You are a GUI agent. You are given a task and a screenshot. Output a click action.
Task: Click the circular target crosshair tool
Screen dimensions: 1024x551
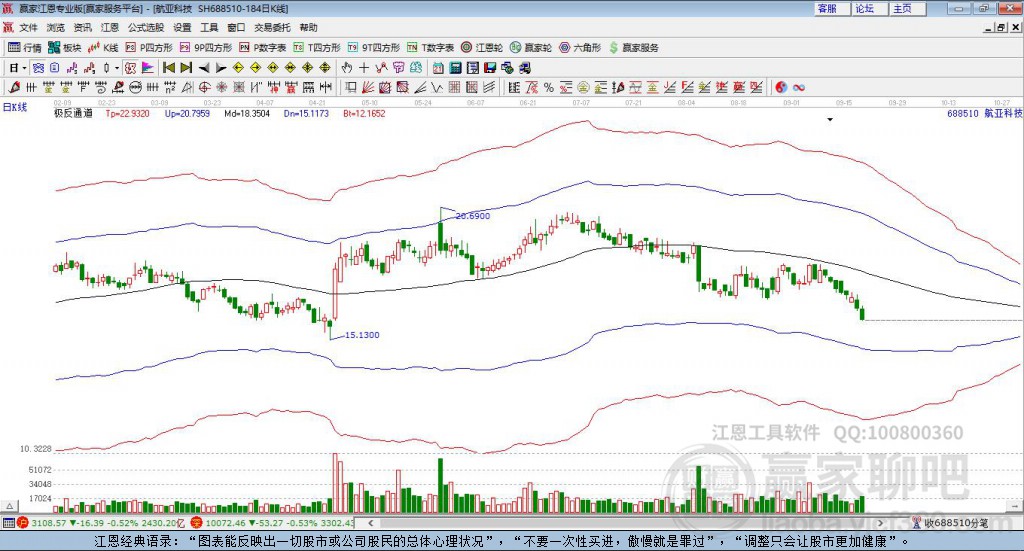point(204,87)
